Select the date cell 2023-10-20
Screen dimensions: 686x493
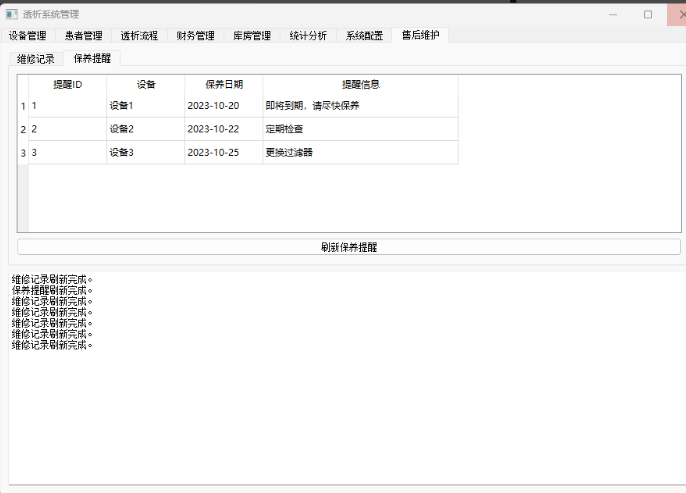[224, 106]
